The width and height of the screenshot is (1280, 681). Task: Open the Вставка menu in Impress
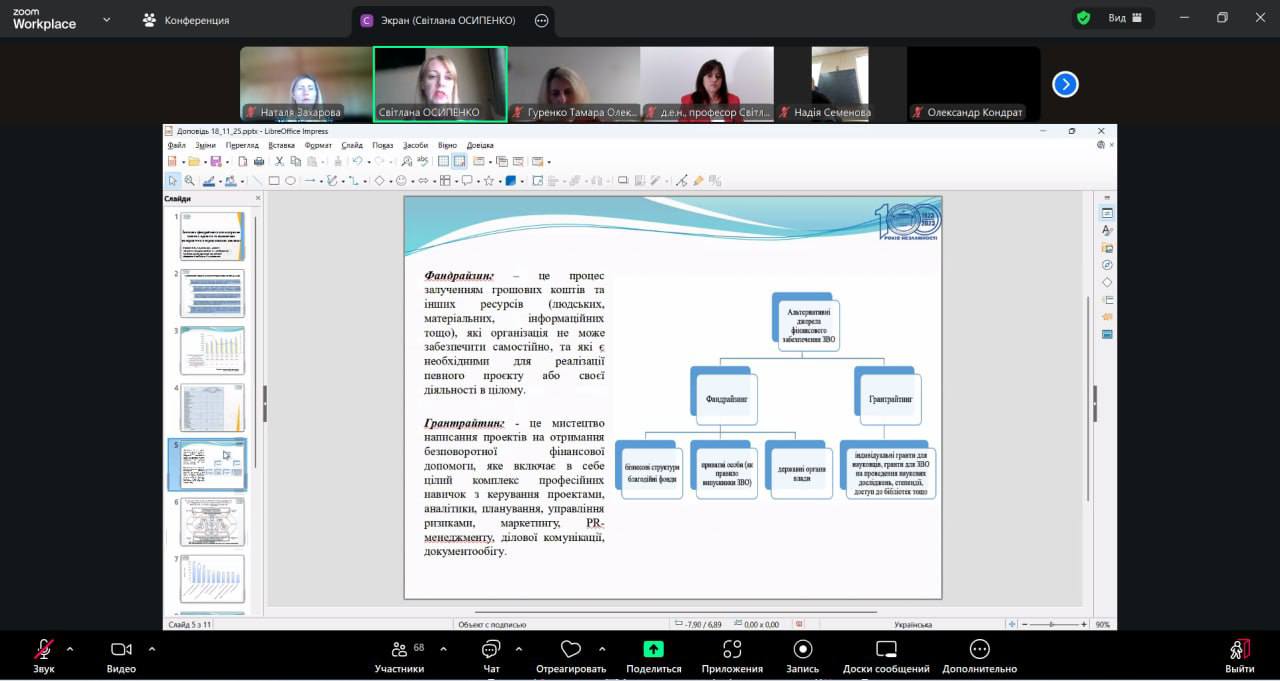[282, 145]
